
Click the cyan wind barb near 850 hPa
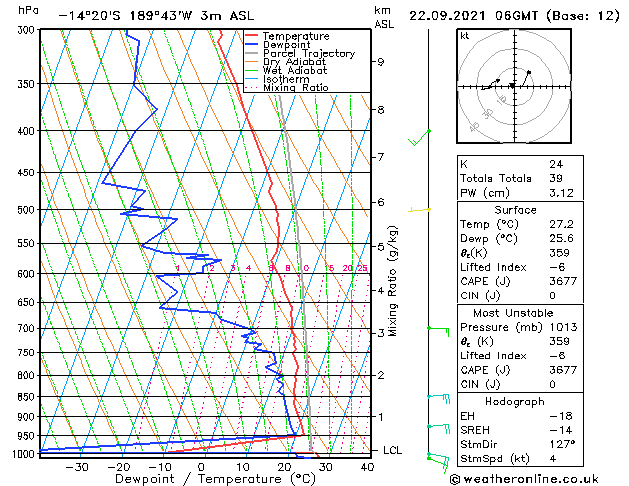point(437,397)
